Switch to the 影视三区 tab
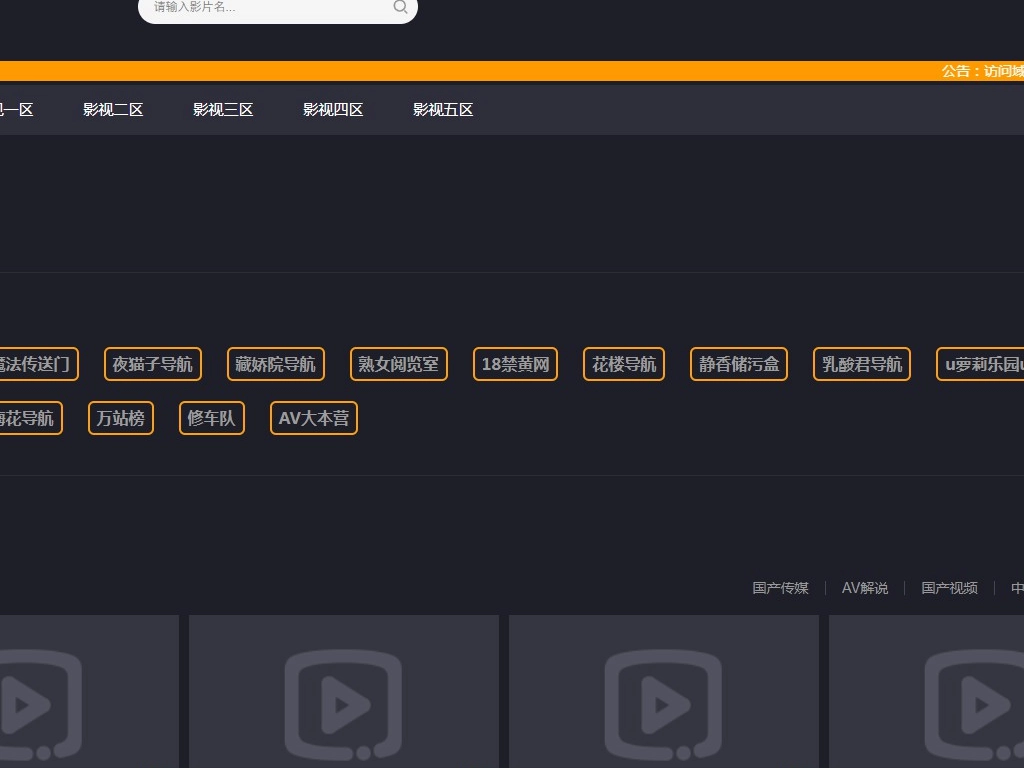Image resolution: width=1024 pixels, height=768 pixels. 223,110
